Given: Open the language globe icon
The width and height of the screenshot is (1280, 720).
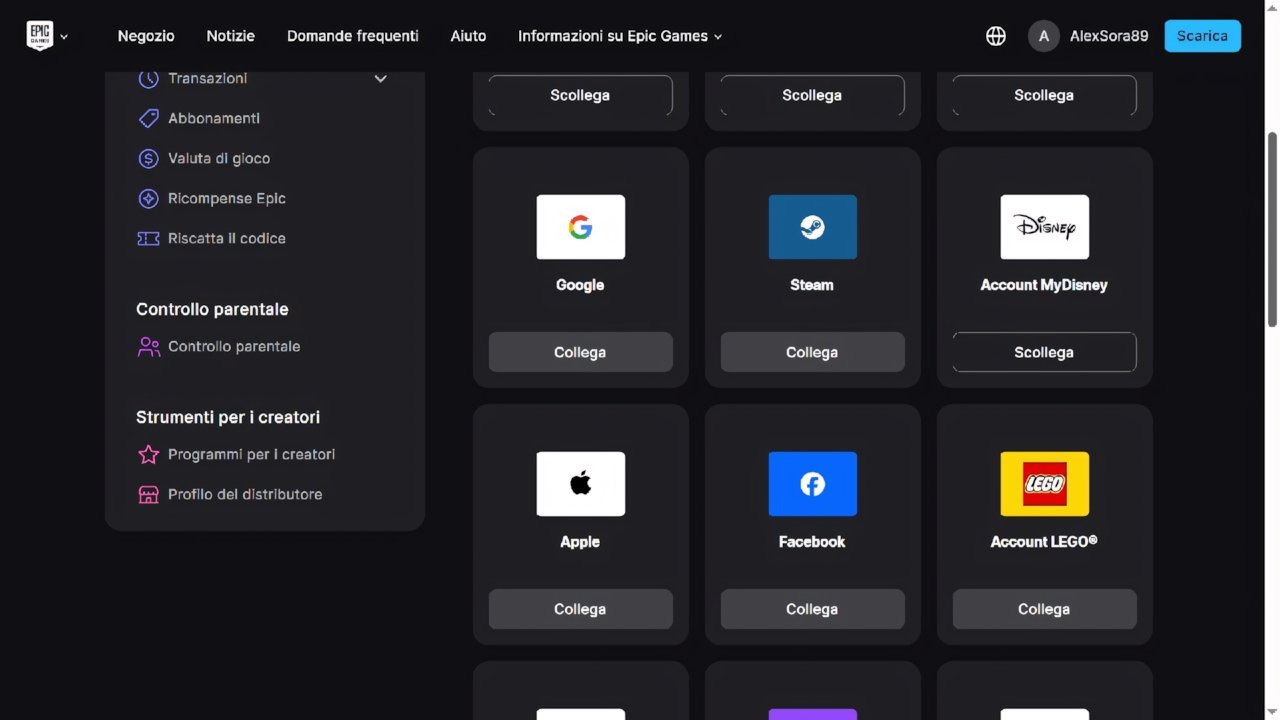Looking at the screenshot, I should 996,36.
